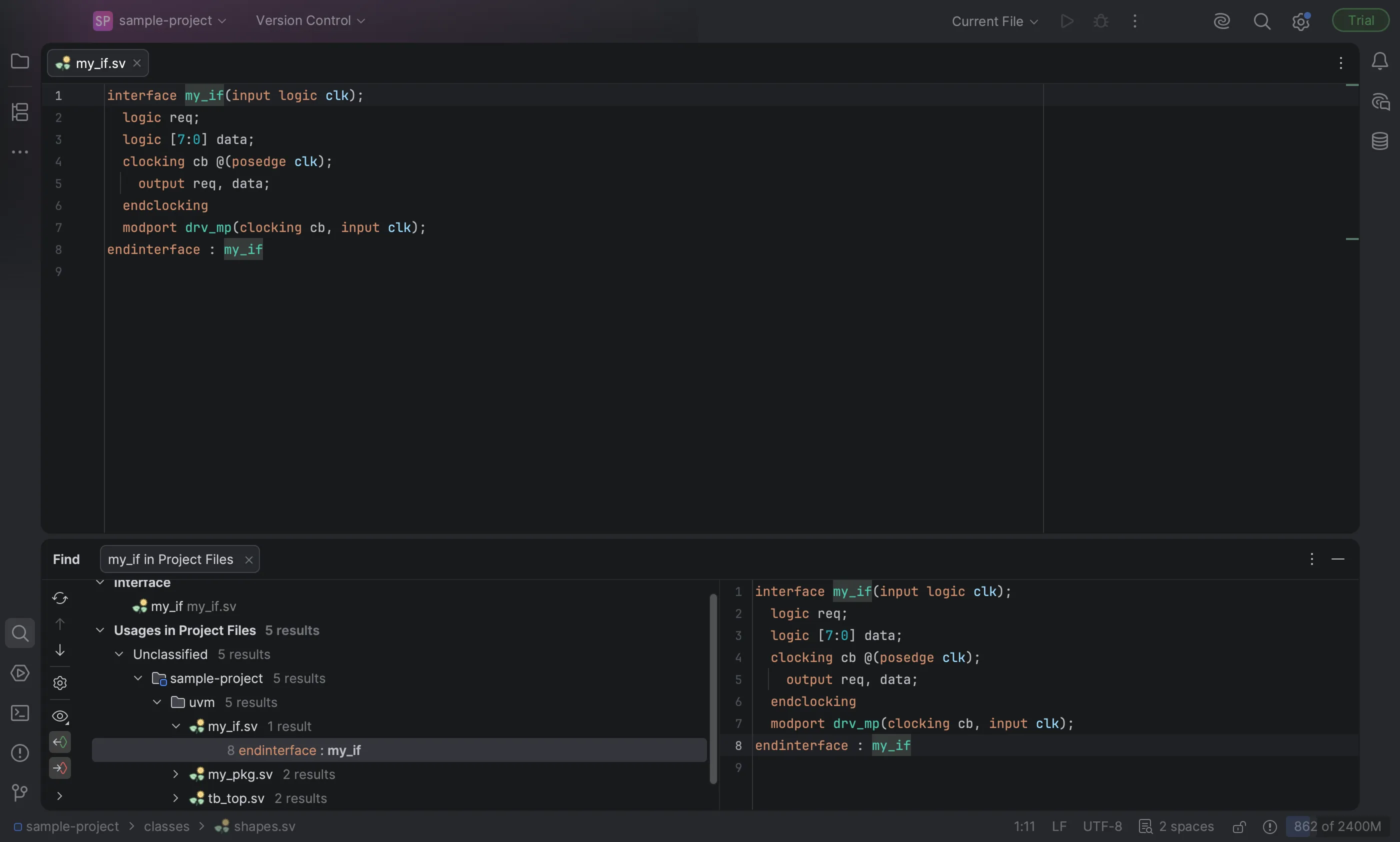Image resolution: width=1400 pixels, height=842 pixels.
Task: Collapse Usages in Project Files node
Action: point(100,630)
